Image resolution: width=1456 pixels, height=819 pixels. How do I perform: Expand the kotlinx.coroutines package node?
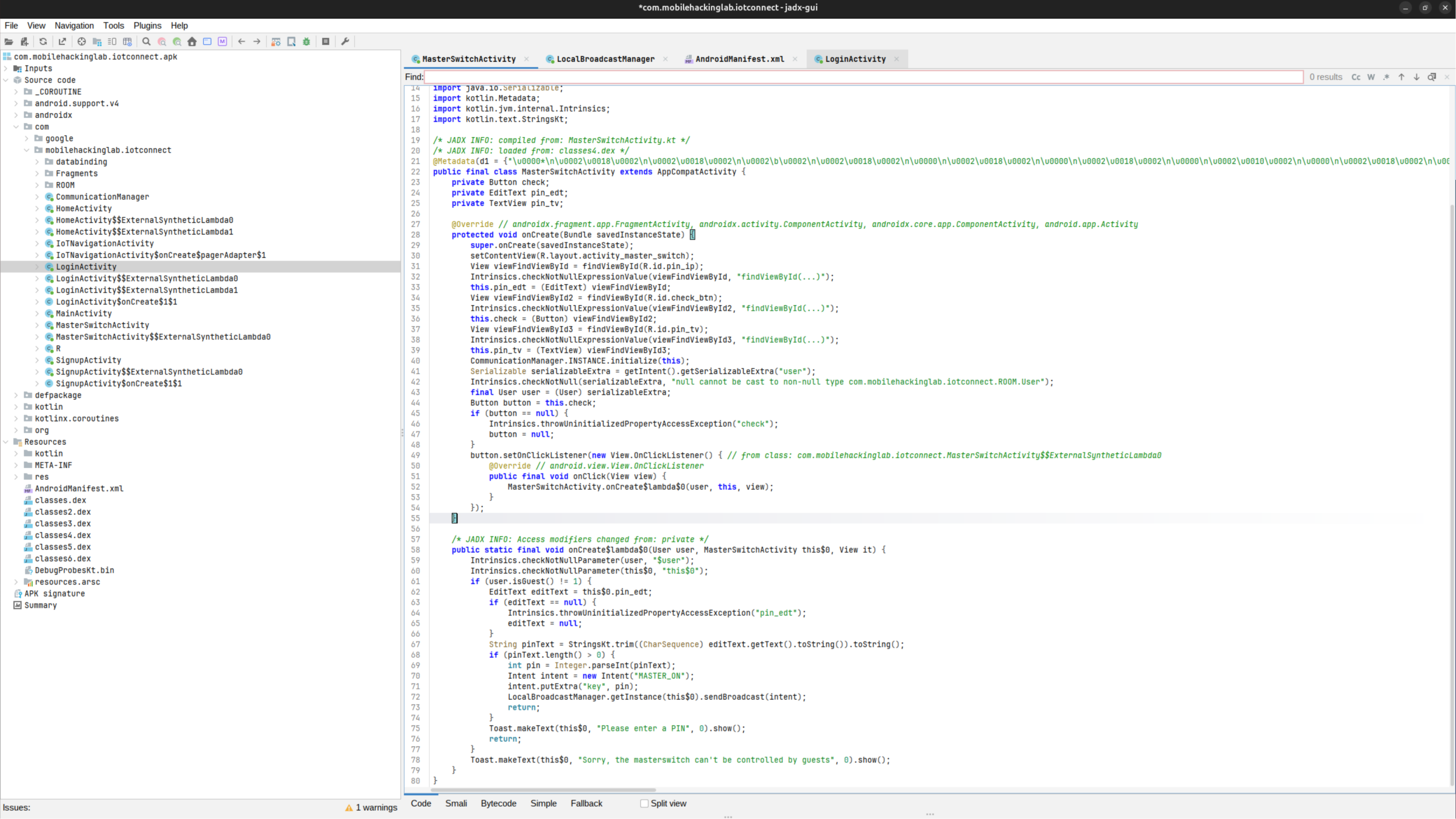[x=16, y=419]
